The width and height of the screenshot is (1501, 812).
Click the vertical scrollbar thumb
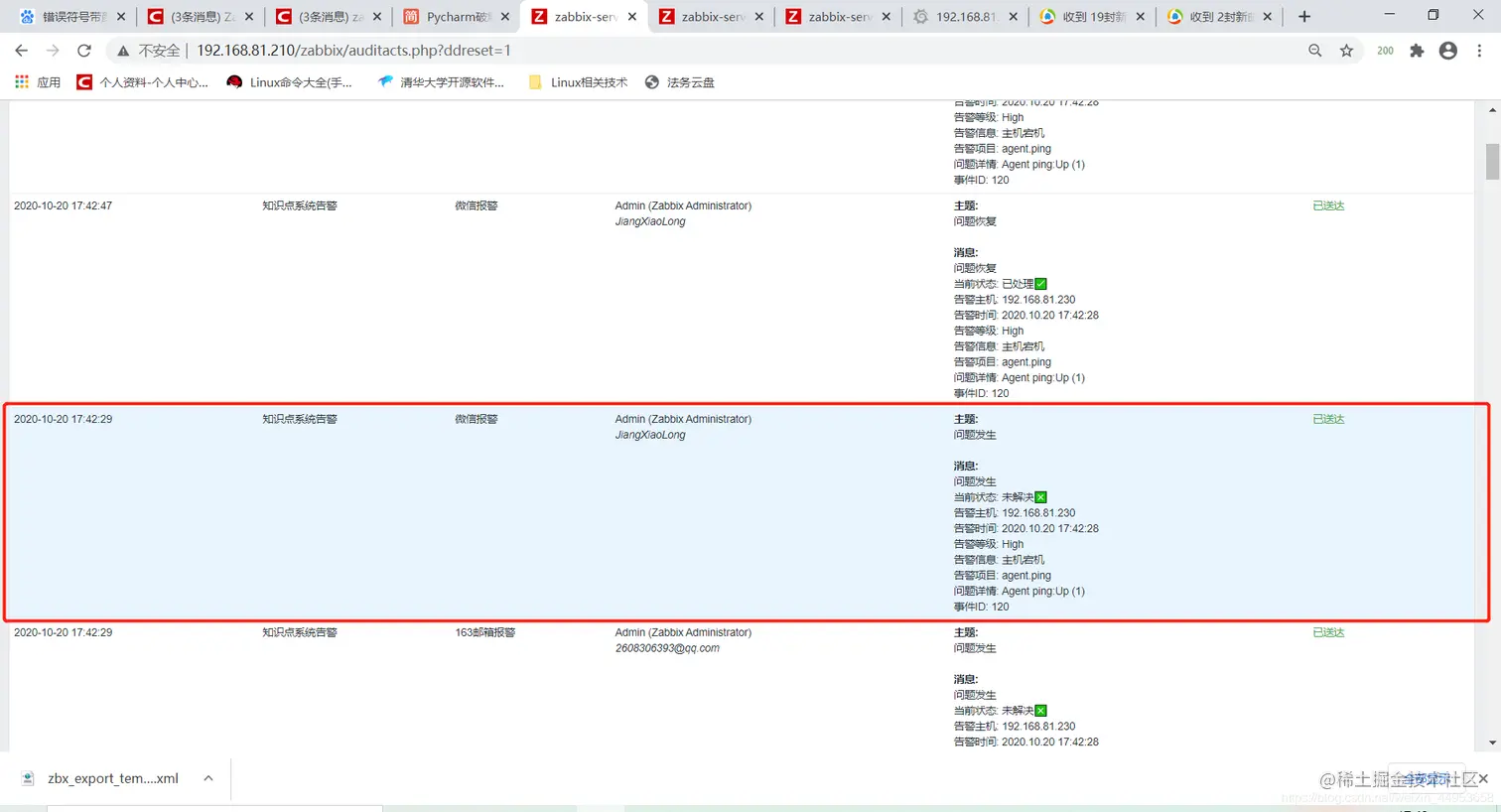tap(1492, 162)
